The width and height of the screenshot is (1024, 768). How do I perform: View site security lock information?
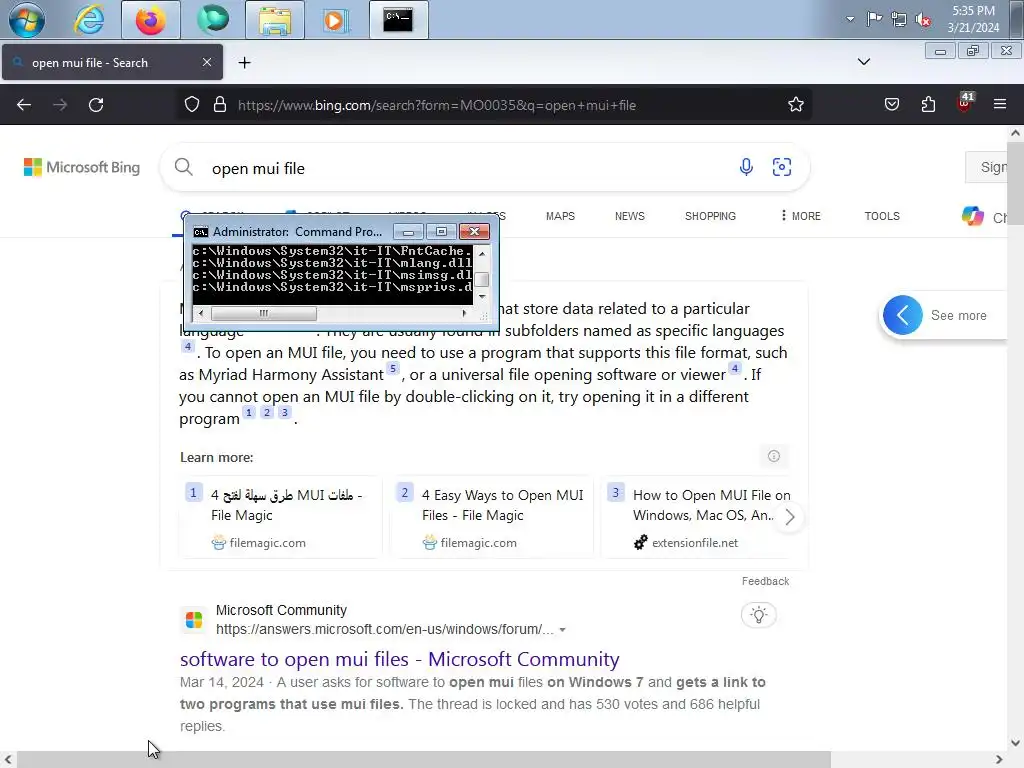220,104
